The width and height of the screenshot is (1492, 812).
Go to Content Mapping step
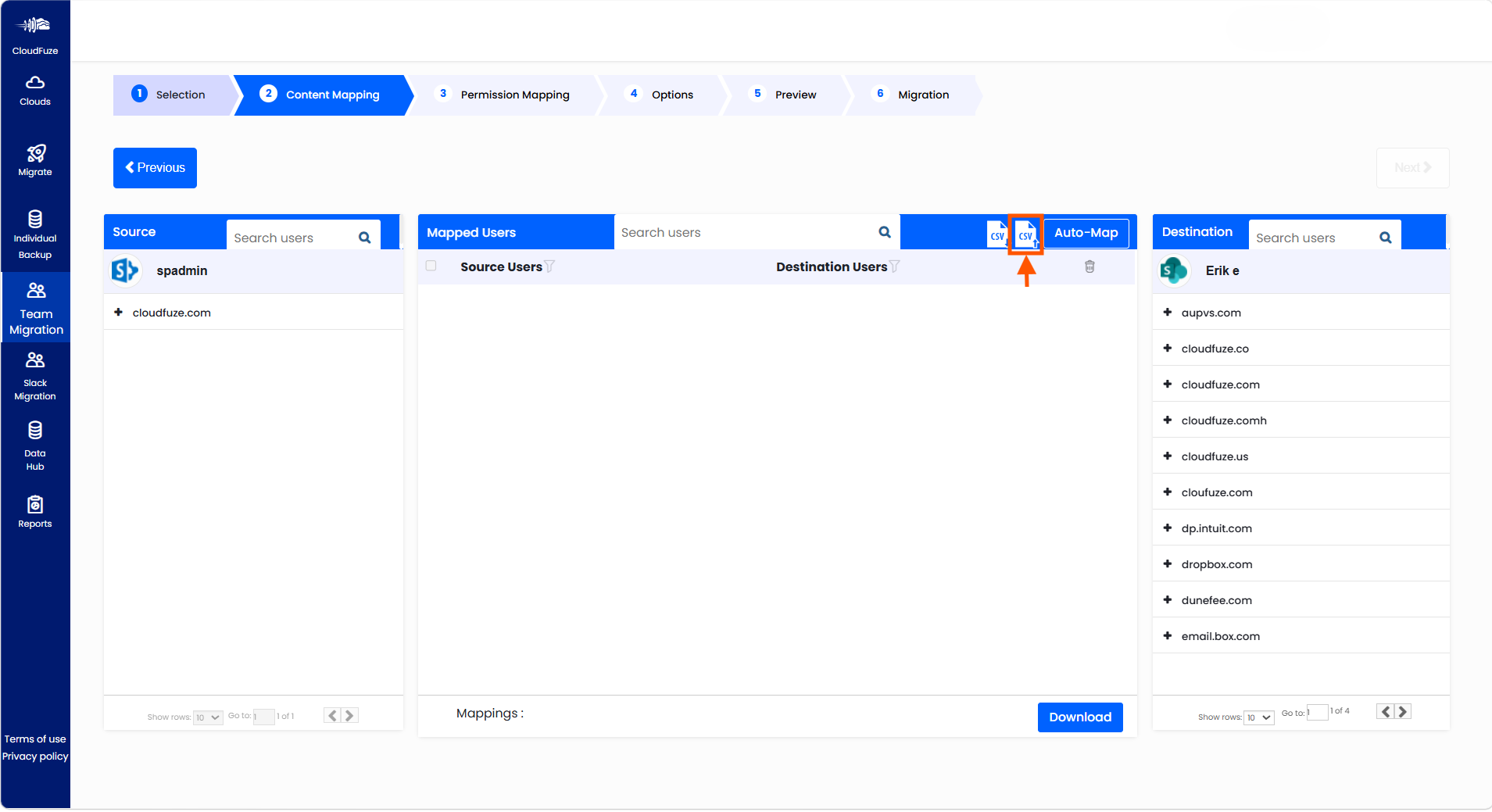coord(322,95)
